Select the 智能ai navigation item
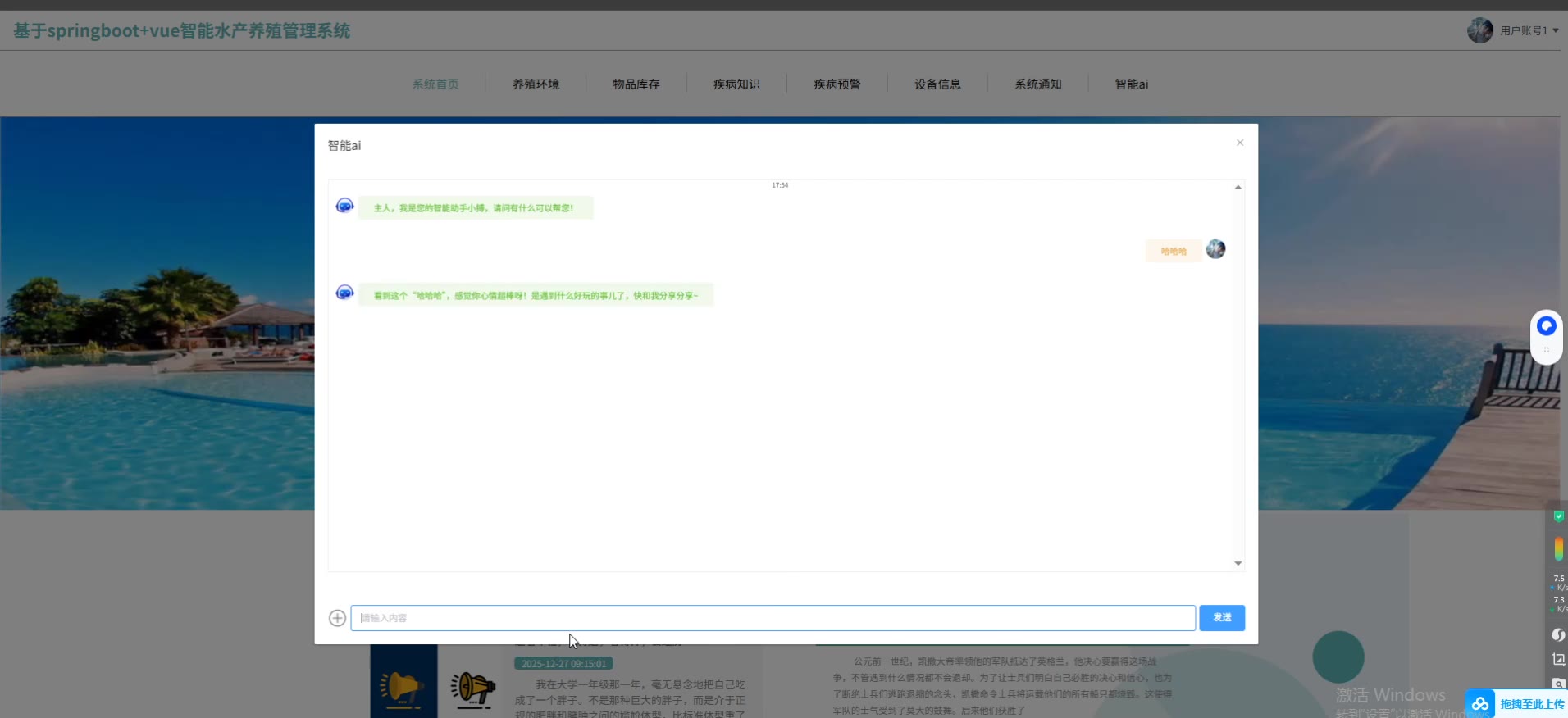This screenshot has width=1568, height=718. coord(1132,84)
